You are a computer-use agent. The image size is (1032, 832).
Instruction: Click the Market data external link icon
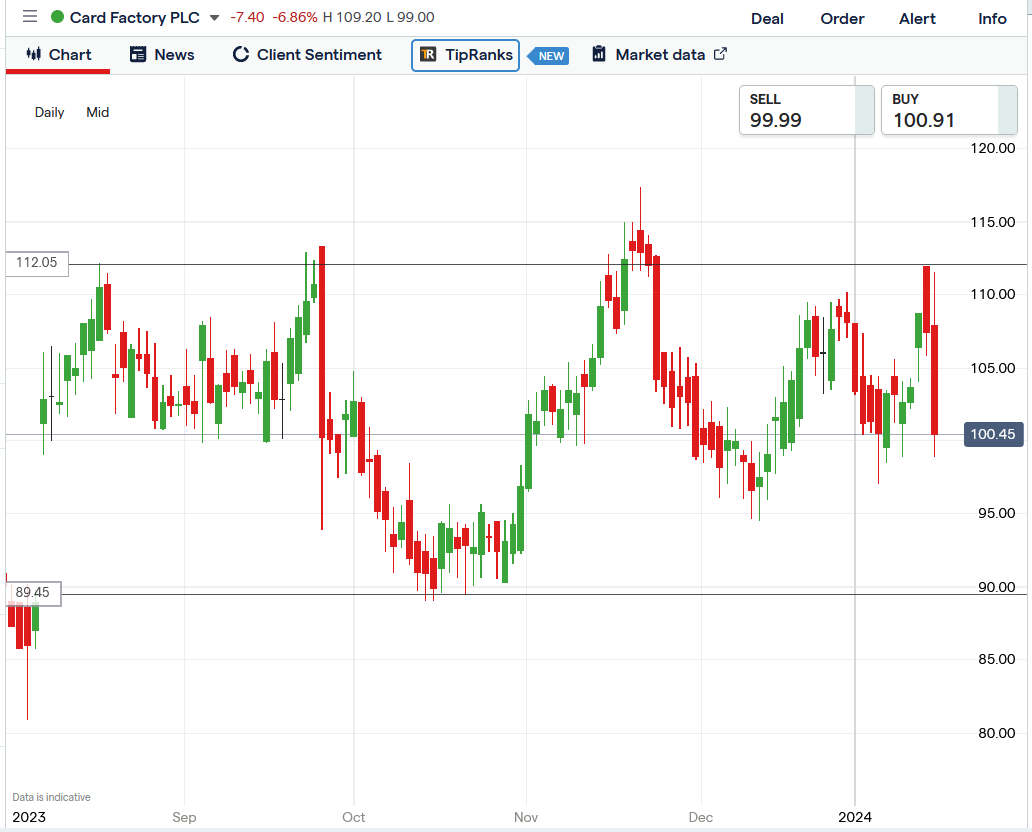pos(720,54)
